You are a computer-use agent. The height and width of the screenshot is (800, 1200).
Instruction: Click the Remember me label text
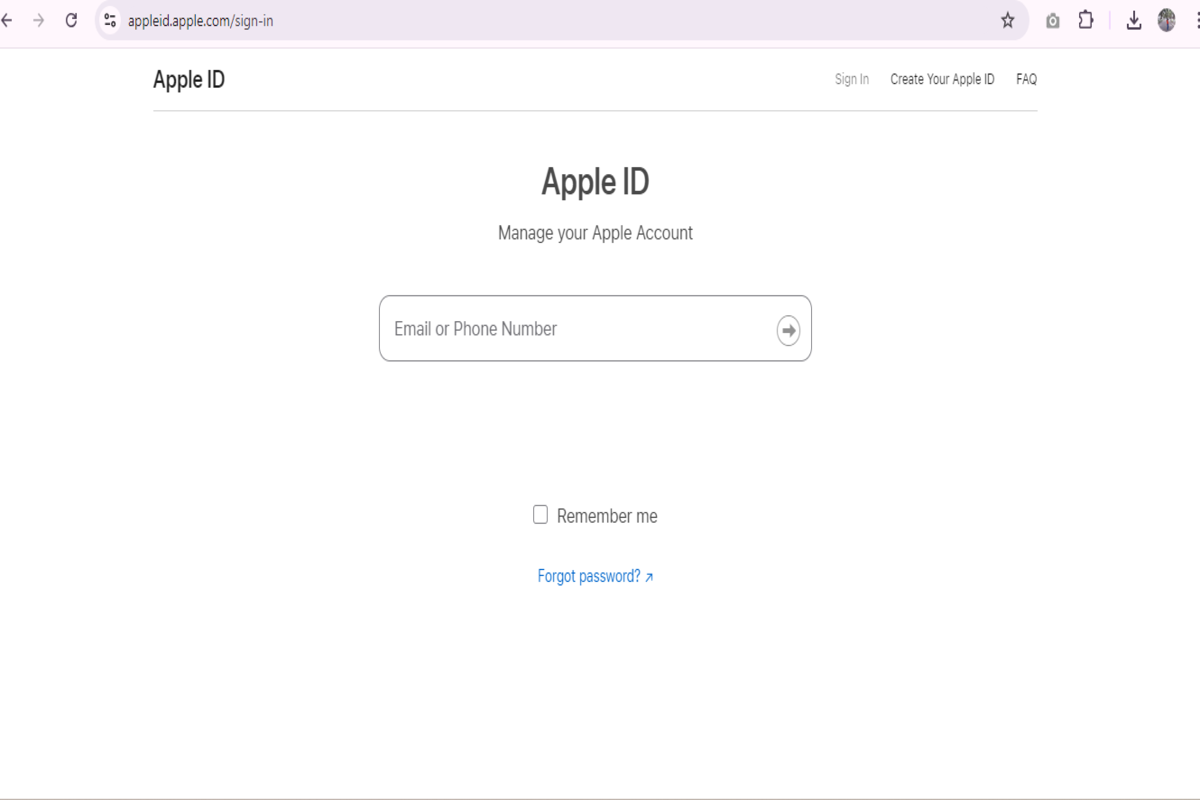[x=607, y=516]
